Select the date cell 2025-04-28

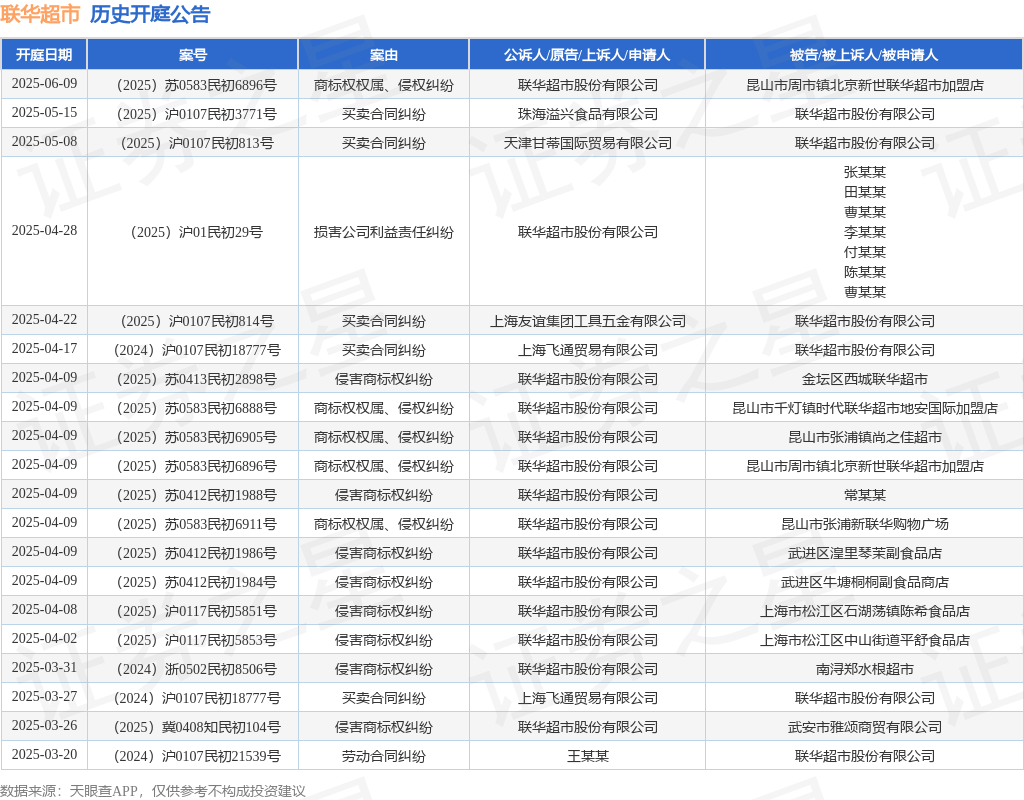click(x=44, y=231)
